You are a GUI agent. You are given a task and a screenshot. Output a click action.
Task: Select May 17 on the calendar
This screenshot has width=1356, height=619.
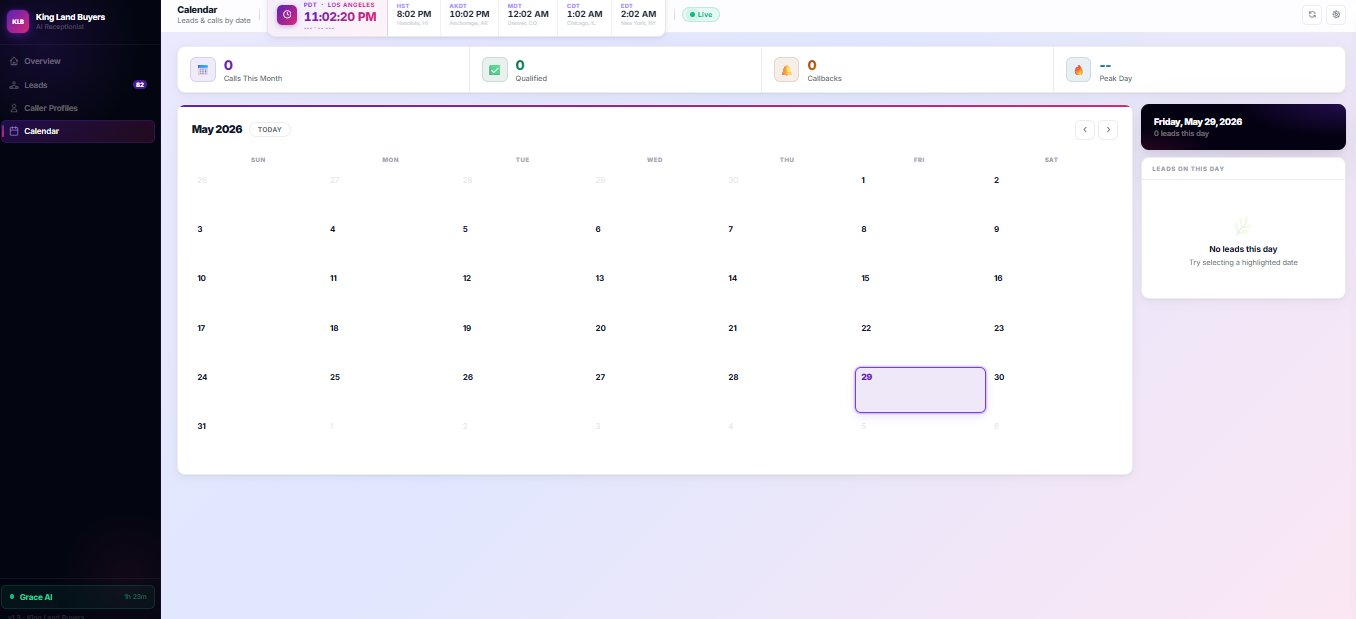point(258,340)
